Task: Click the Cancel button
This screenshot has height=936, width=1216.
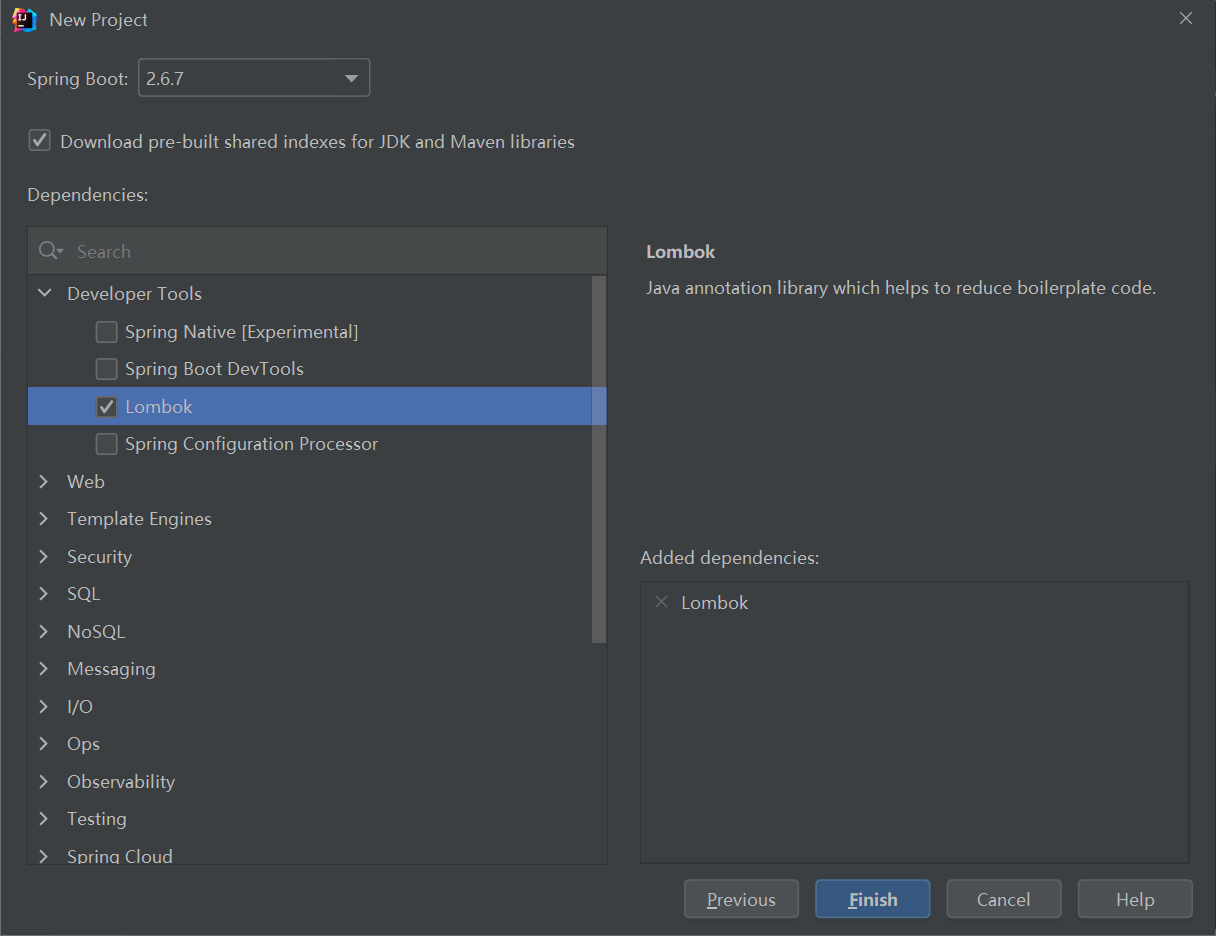Action: 1004,899
